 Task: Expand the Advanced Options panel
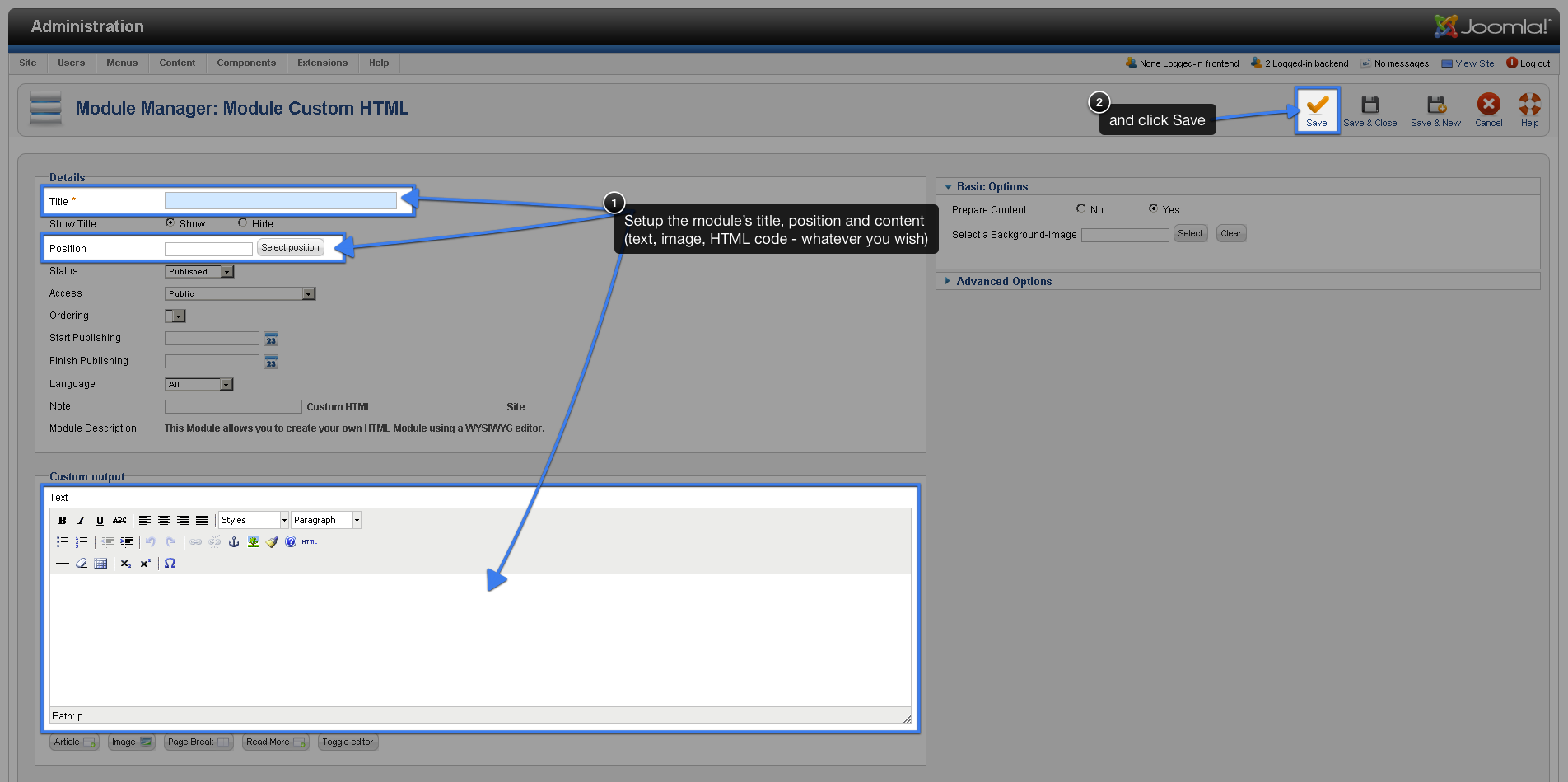pos(1003,282)
